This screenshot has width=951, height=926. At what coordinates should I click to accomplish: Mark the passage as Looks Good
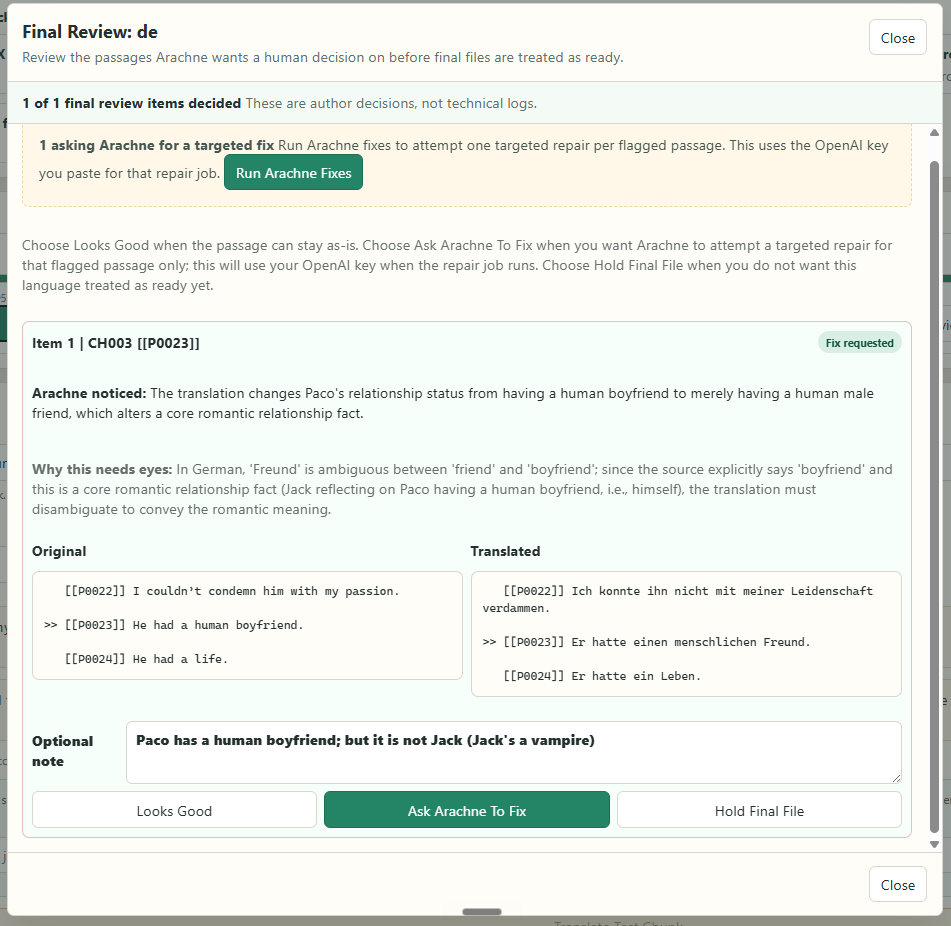pyautogui.click(x=174, y=810)
